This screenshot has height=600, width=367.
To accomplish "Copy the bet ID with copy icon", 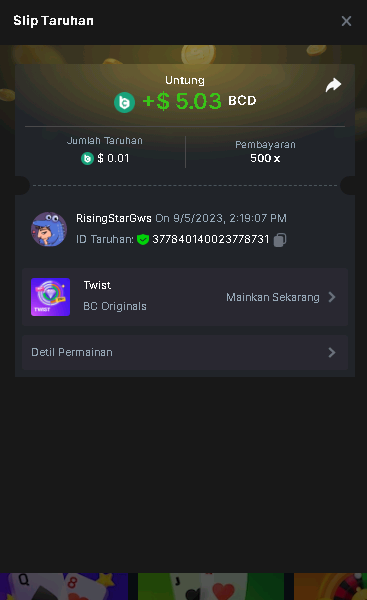I will [x=280, y=240].
